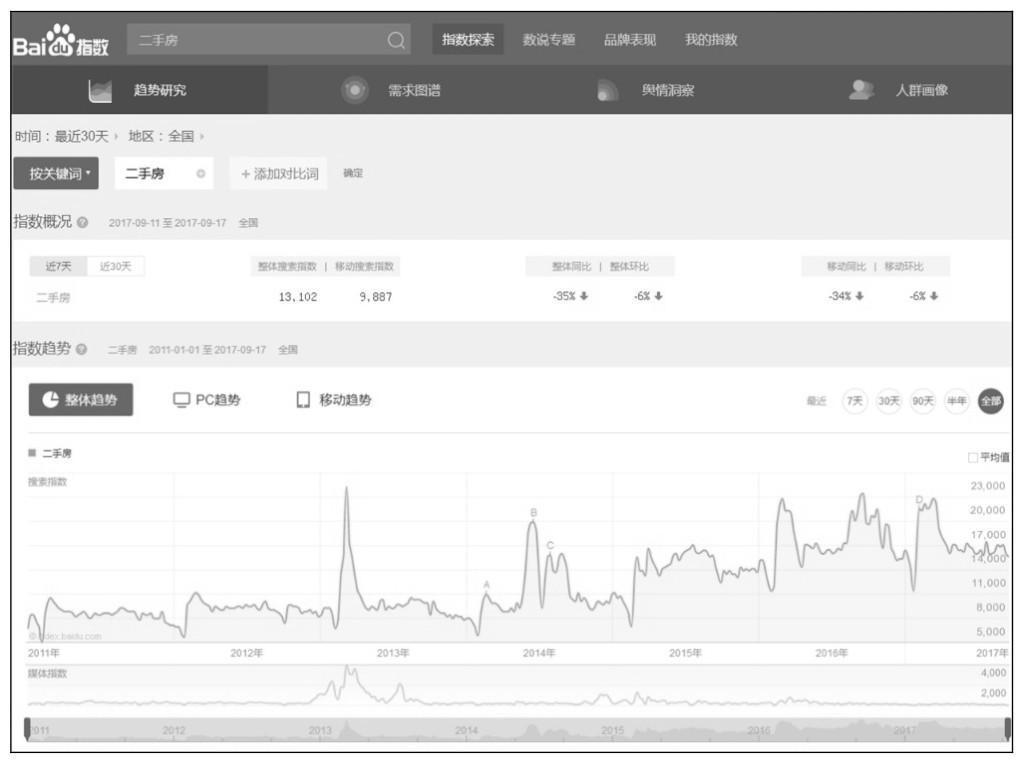Click the right handle of timeline slider

[1008, 729]
